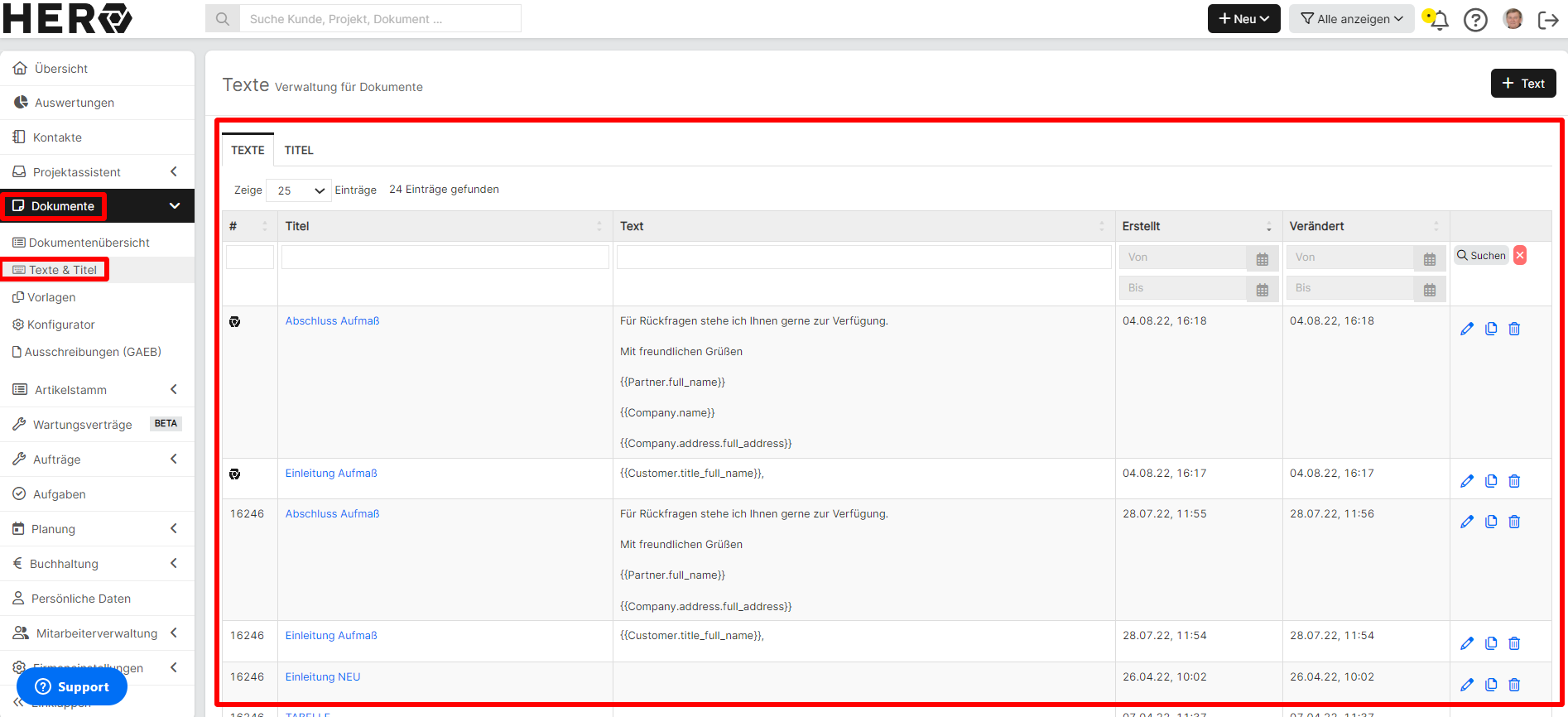The width and height of the screenshot is (1568, 717).
Task: Delete the 04.08.22 Abschluss Aufmaß text
Action: pos(1514,329)
